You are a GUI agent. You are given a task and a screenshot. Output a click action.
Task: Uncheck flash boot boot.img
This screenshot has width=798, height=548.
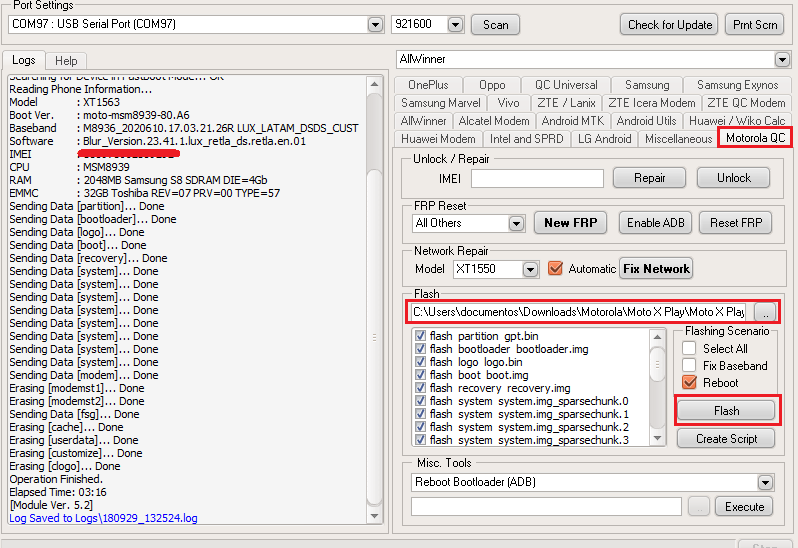click(x=420, y=375)
